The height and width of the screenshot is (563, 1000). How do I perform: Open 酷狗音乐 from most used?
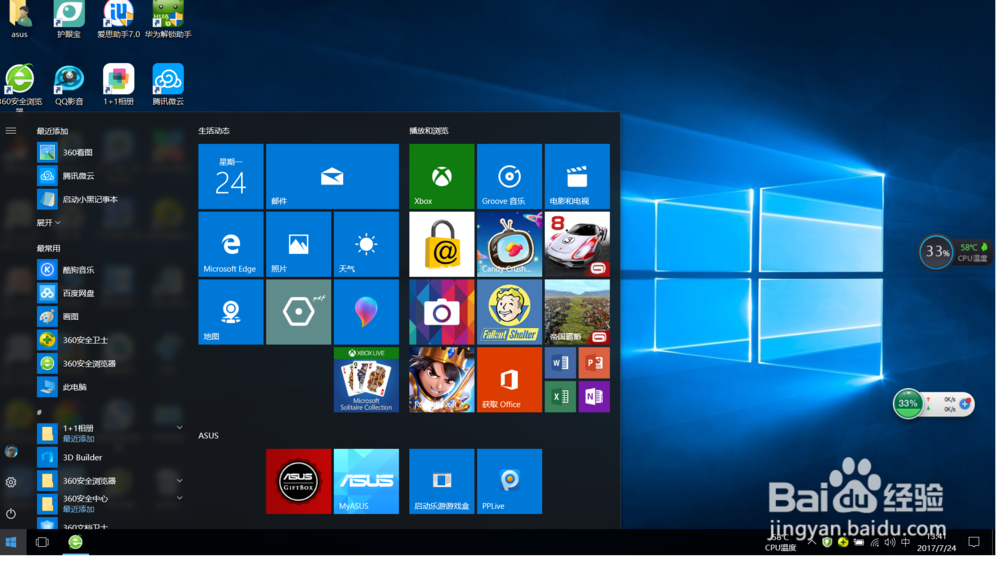point(112,270)
